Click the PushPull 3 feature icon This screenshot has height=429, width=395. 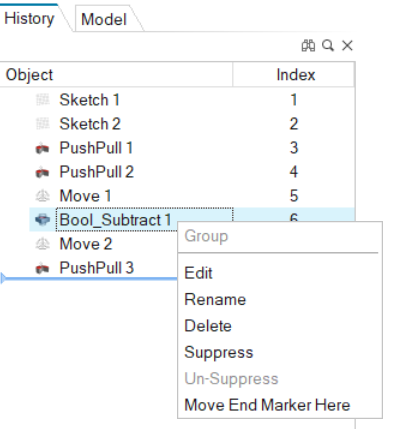42,268
